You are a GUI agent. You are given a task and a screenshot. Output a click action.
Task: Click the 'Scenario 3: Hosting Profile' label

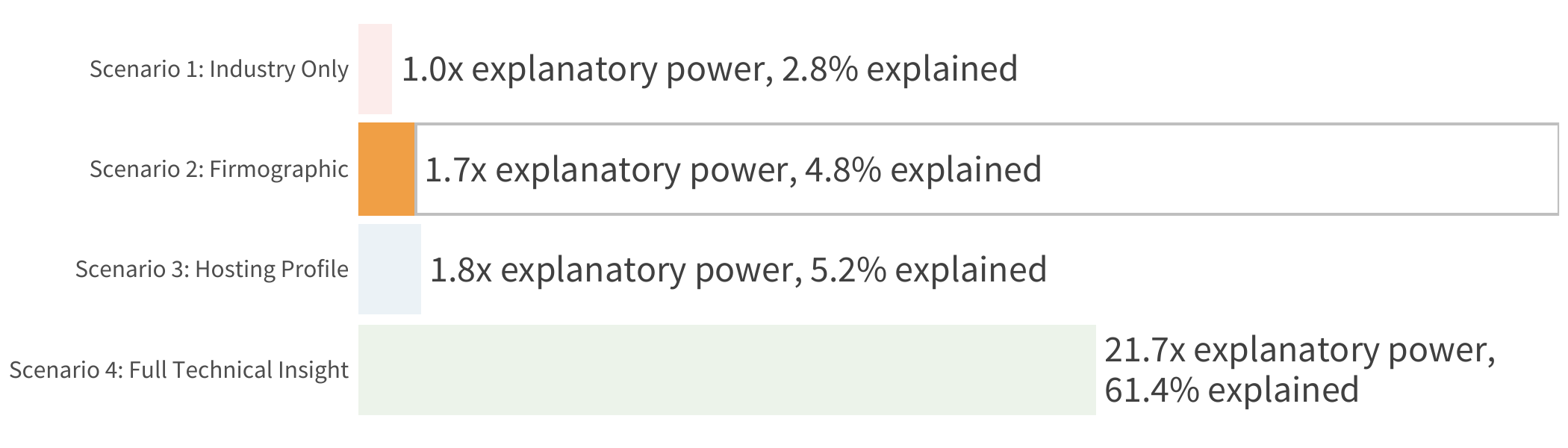click(211, 270)
